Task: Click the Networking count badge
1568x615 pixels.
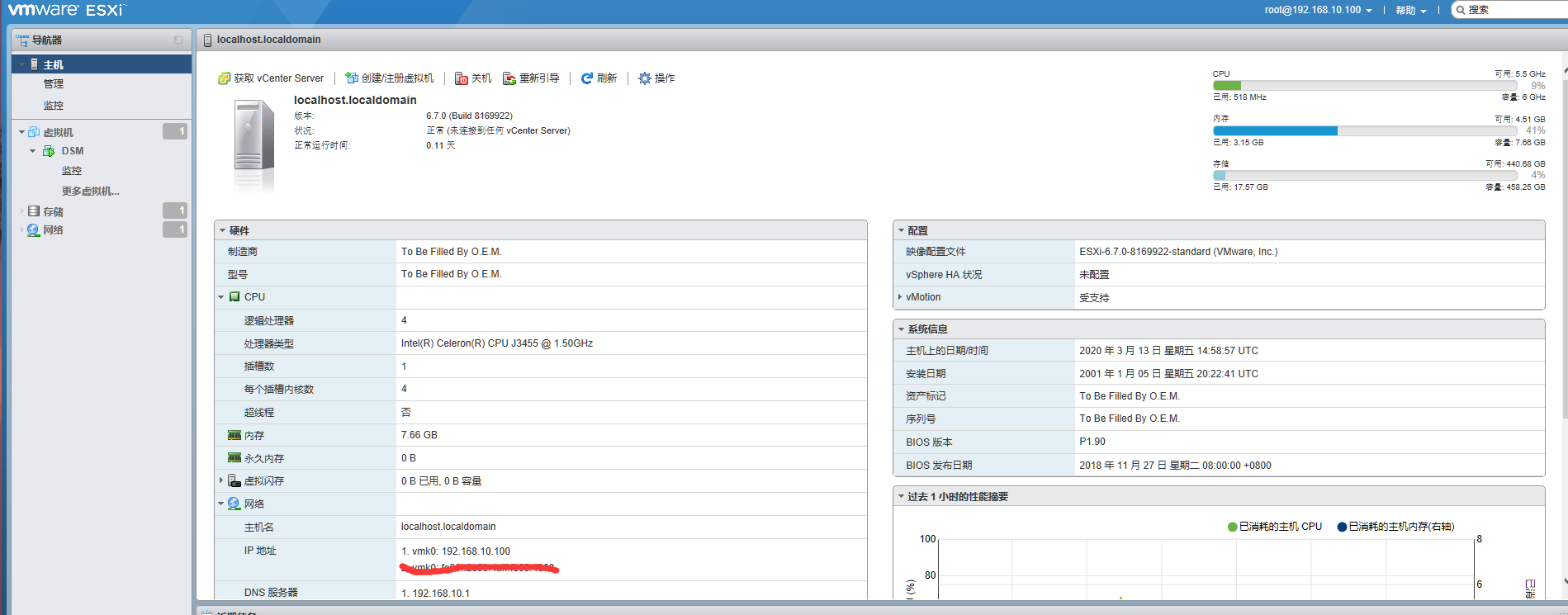Action: click(175, 229)
